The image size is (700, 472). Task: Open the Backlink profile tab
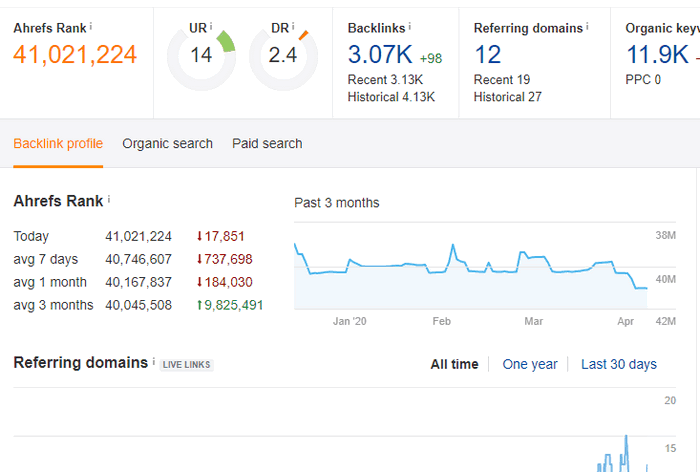(x=58, y=143)
